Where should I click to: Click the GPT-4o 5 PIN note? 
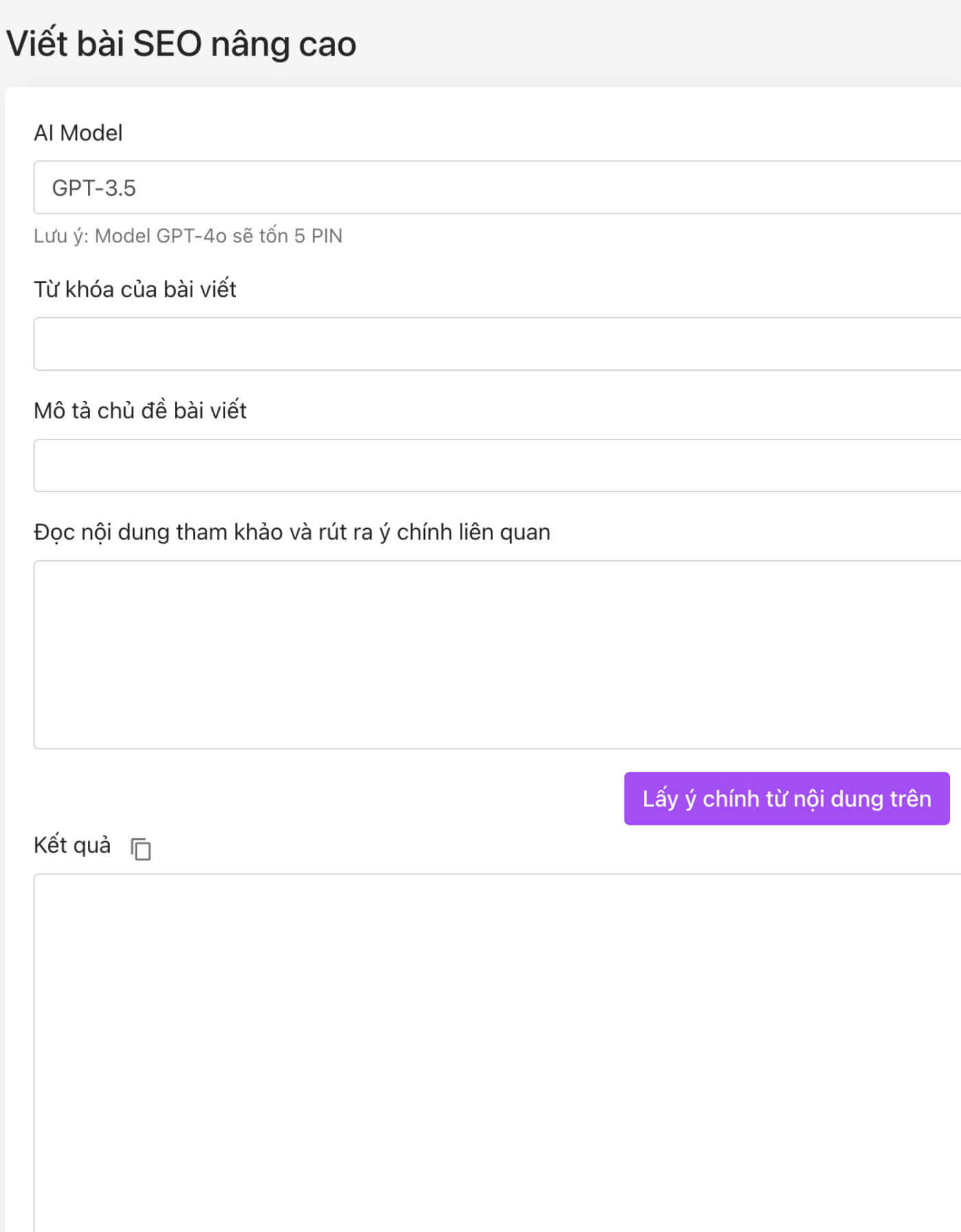click(x=188, y=236)
